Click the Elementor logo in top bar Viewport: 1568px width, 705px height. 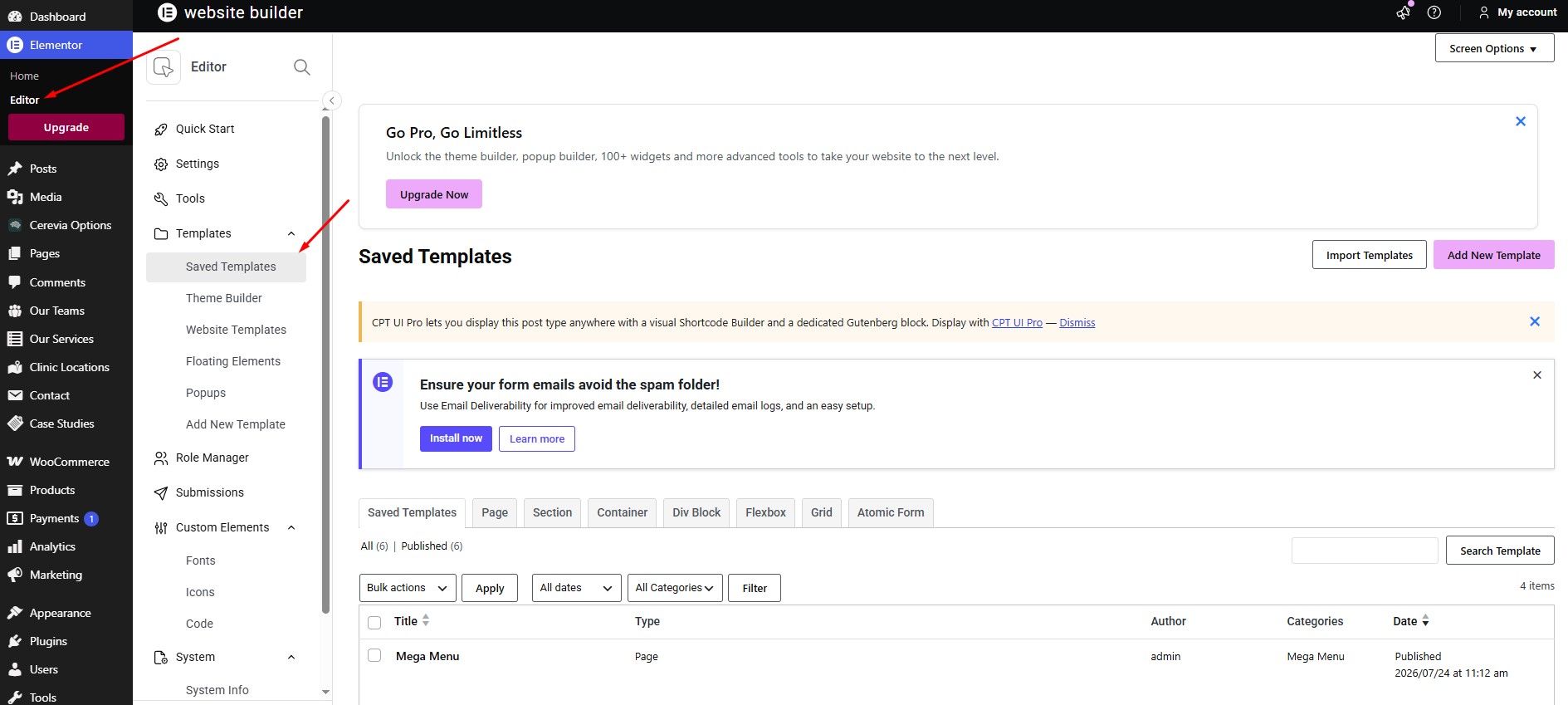pyautogui.click(x=168, y=12)
